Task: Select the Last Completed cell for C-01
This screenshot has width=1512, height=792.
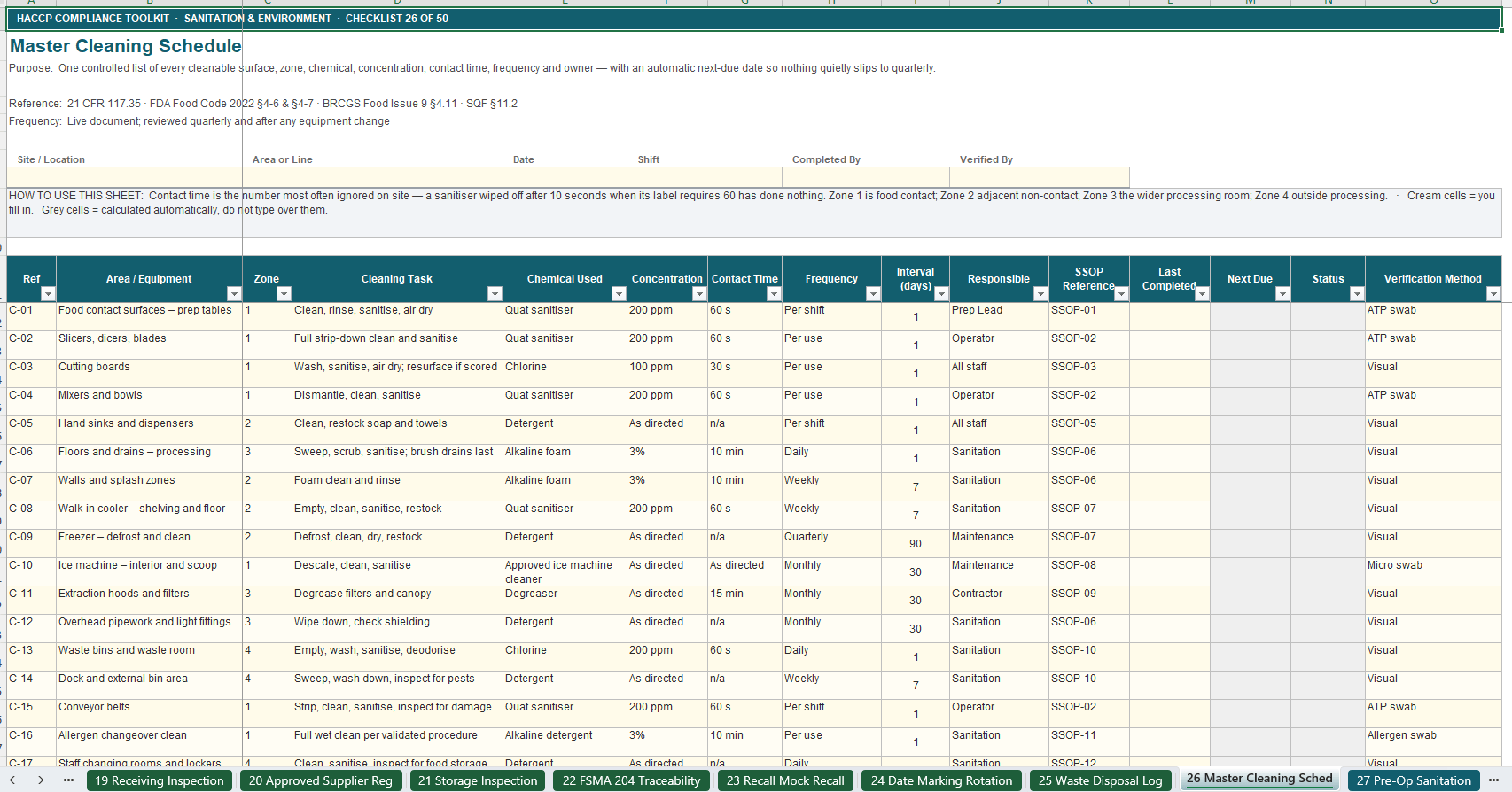Action: 1169,317
